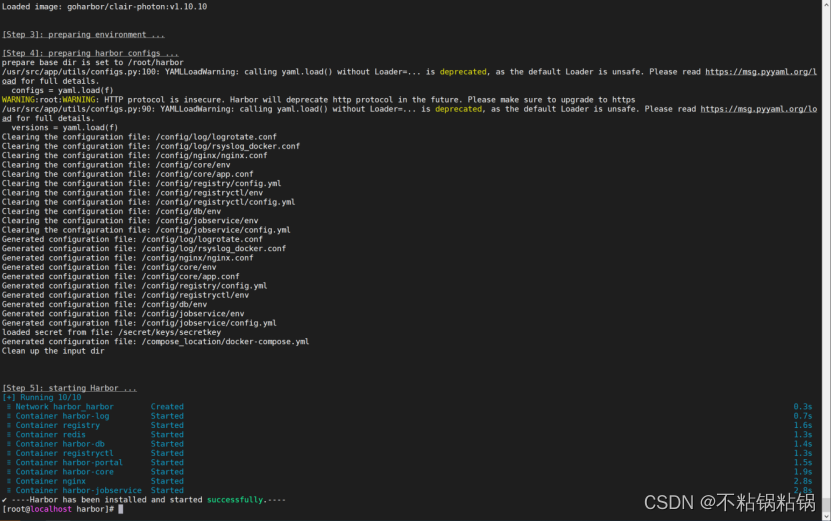Click Clearing line for /config/core/env
This screenshot has height=522, width=831.
[x=116, y=165]
